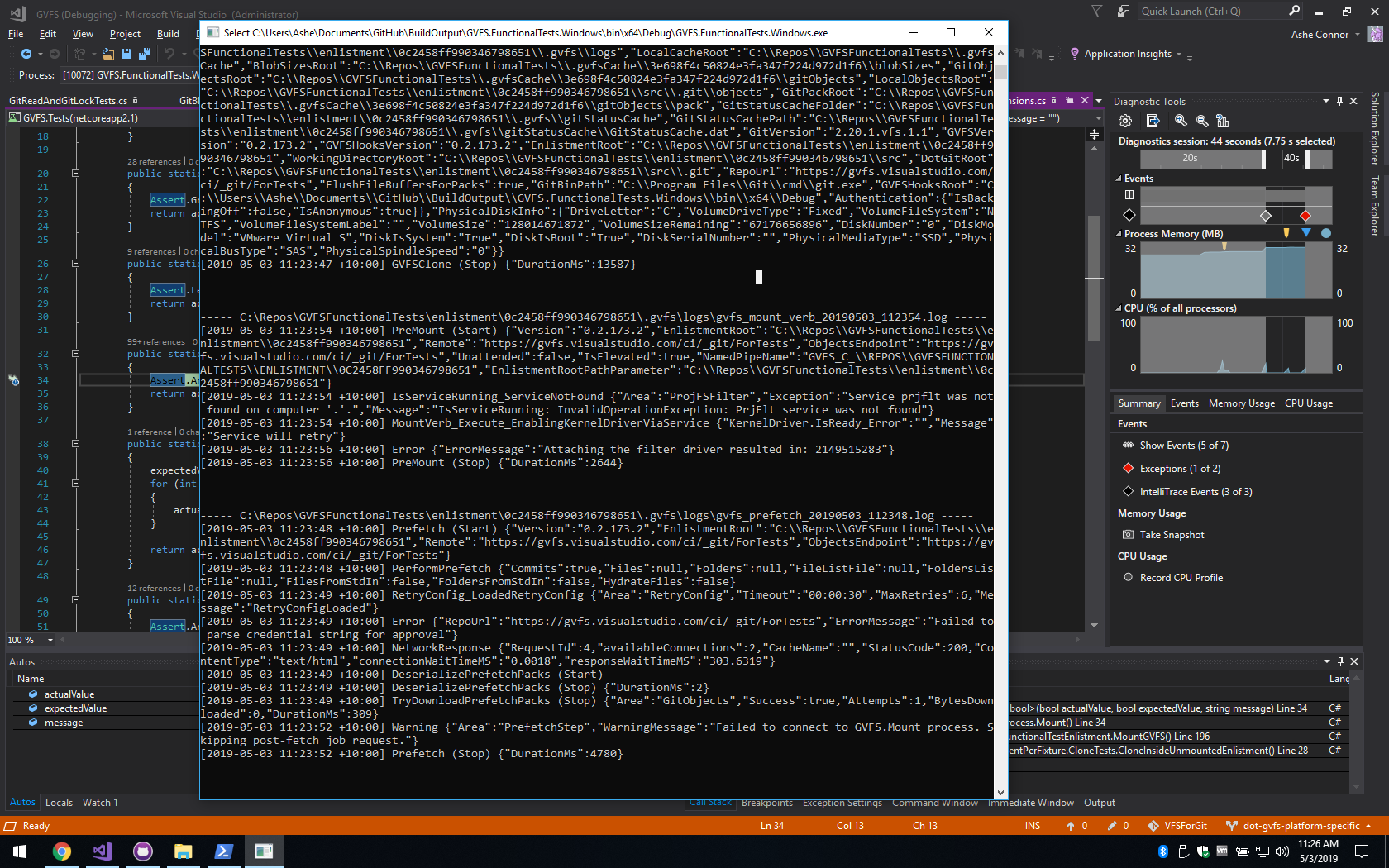Open Diagnostic Tools settings gear
Viewport: 1389px width, 868px height.
tap(1125, 121)
